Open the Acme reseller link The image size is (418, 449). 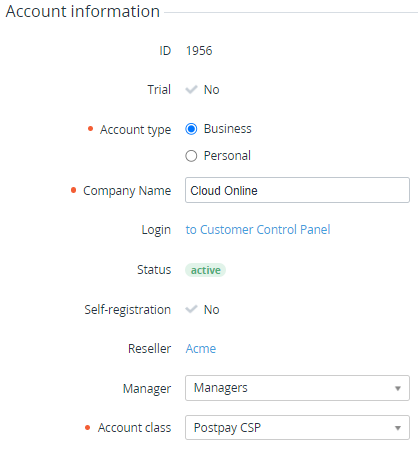[x=201, y=349]
